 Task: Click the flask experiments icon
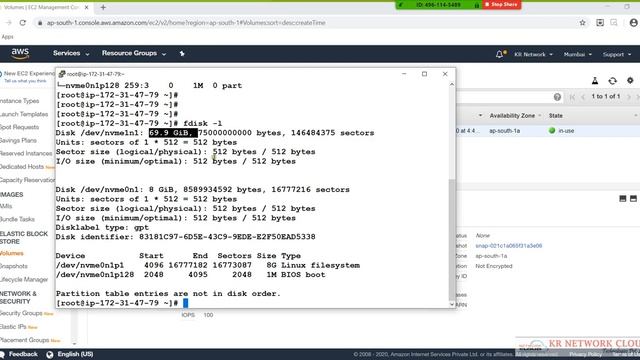595,81
